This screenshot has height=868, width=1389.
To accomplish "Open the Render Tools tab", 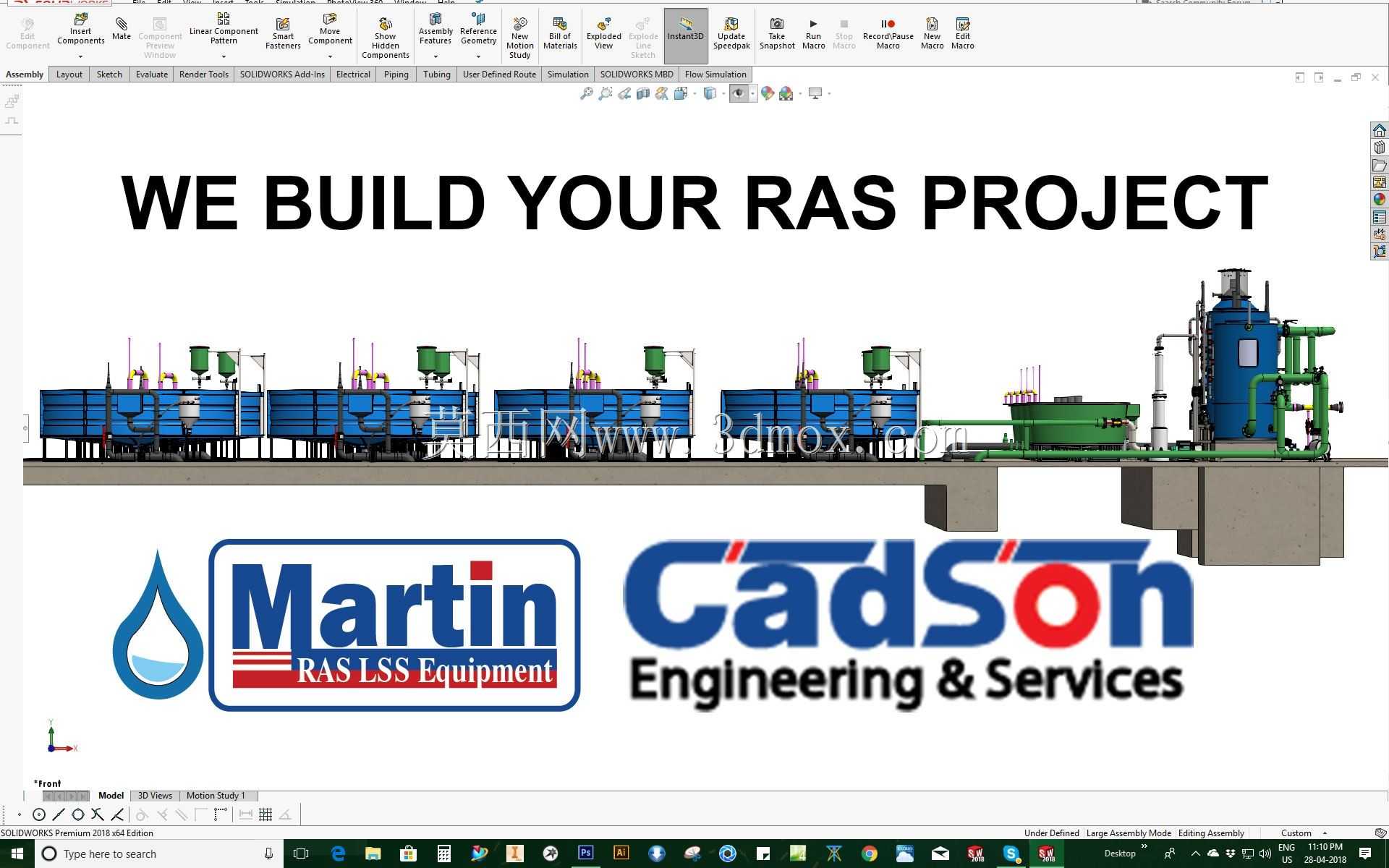I will pos(203,75).
